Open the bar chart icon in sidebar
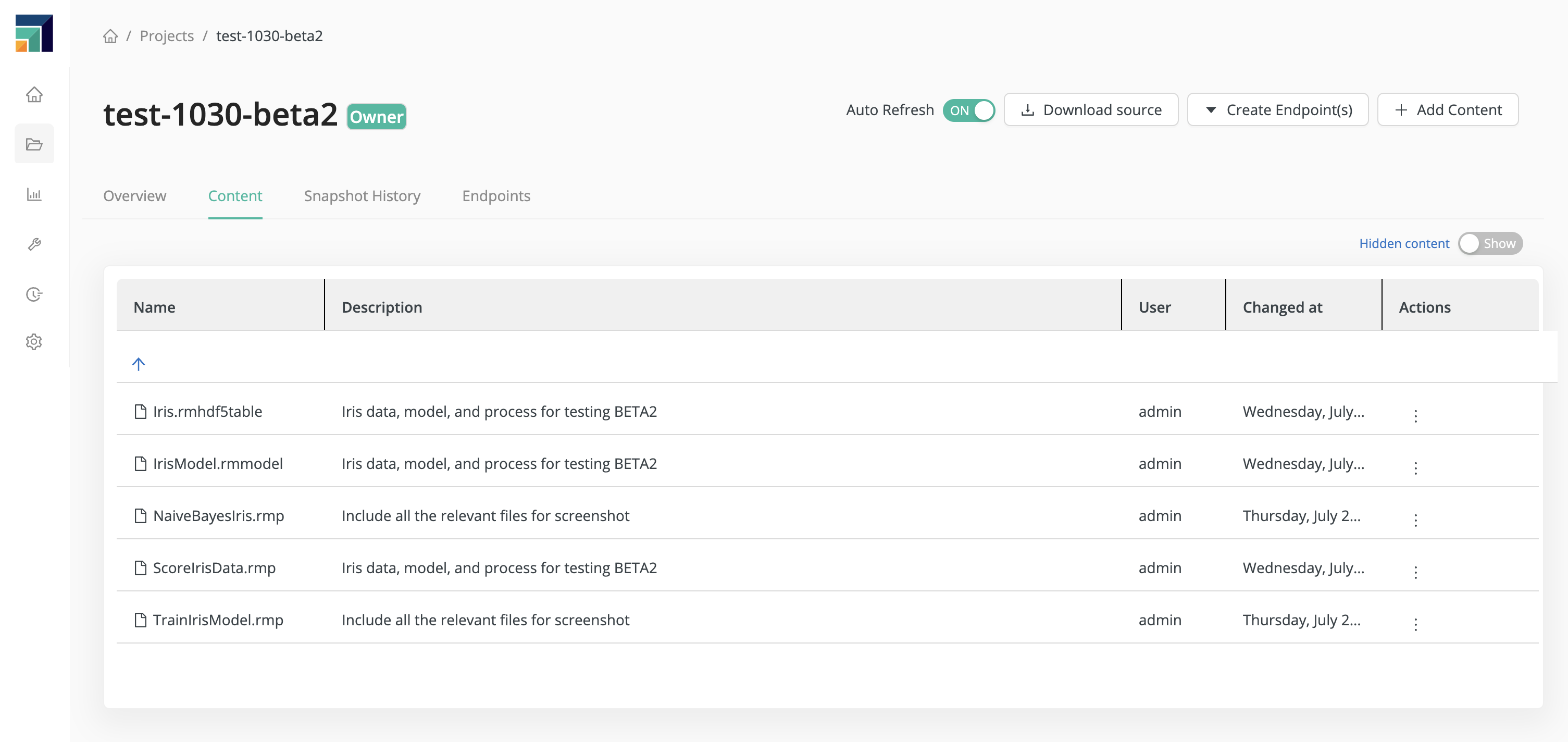1568x742 pixels. [34, 195]
